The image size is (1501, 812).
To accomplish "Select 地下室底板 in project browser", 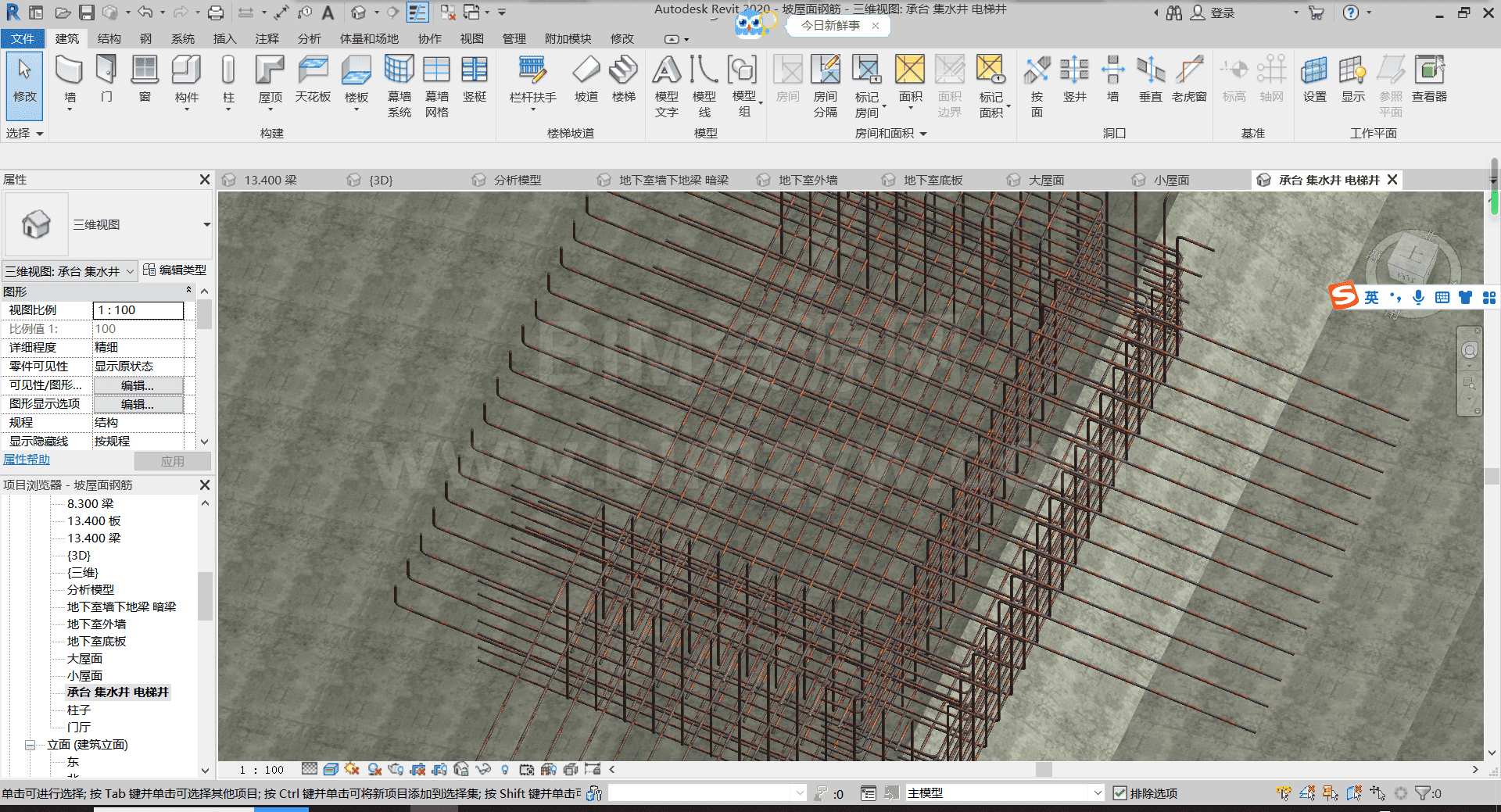I will pos(96,641).
